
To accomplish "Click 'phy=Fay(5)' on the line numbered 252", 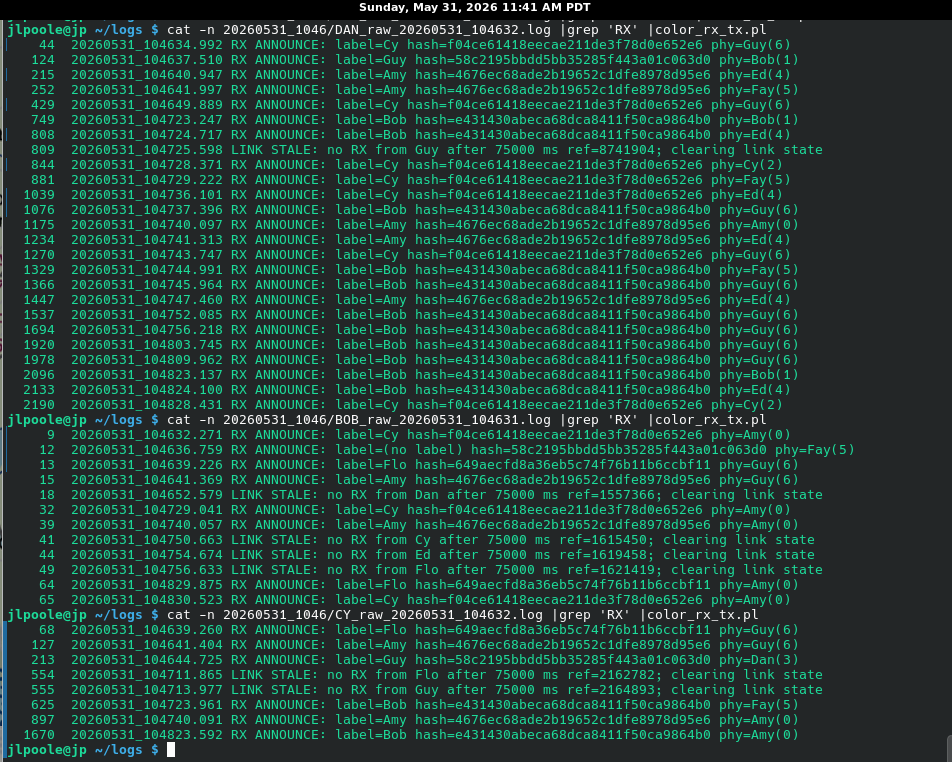I will [x=759, y=90].
